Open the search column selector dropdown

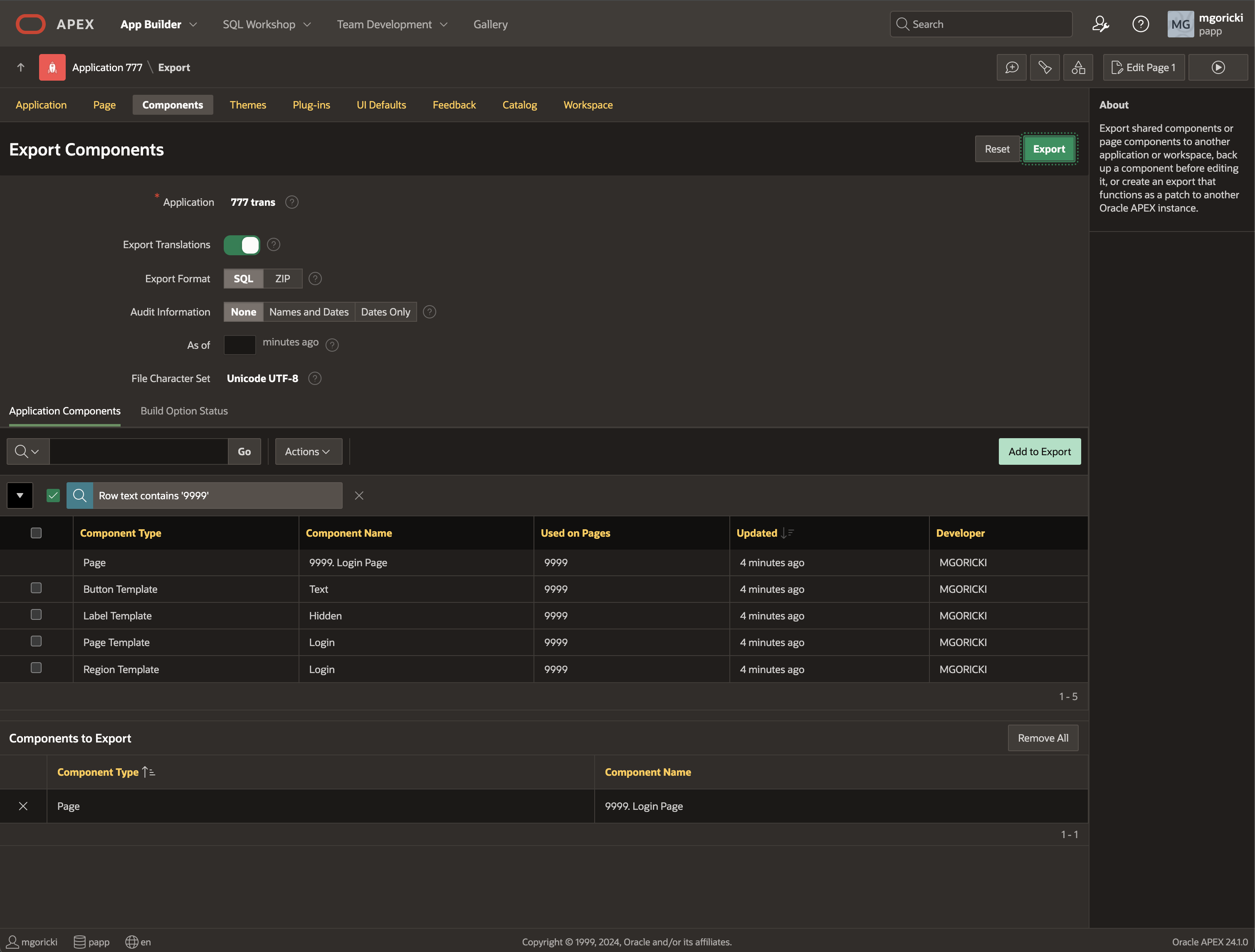tap(28, 451)
